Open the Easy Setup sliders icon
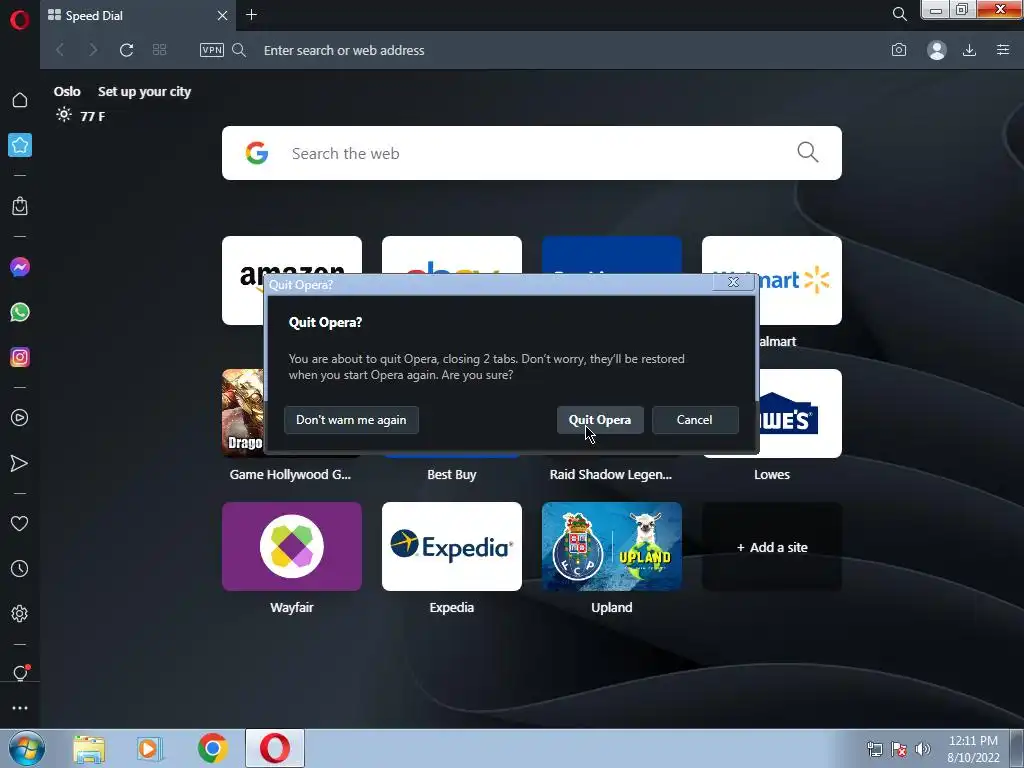This screenshot has height=768, width=1024. (1003, 50)
